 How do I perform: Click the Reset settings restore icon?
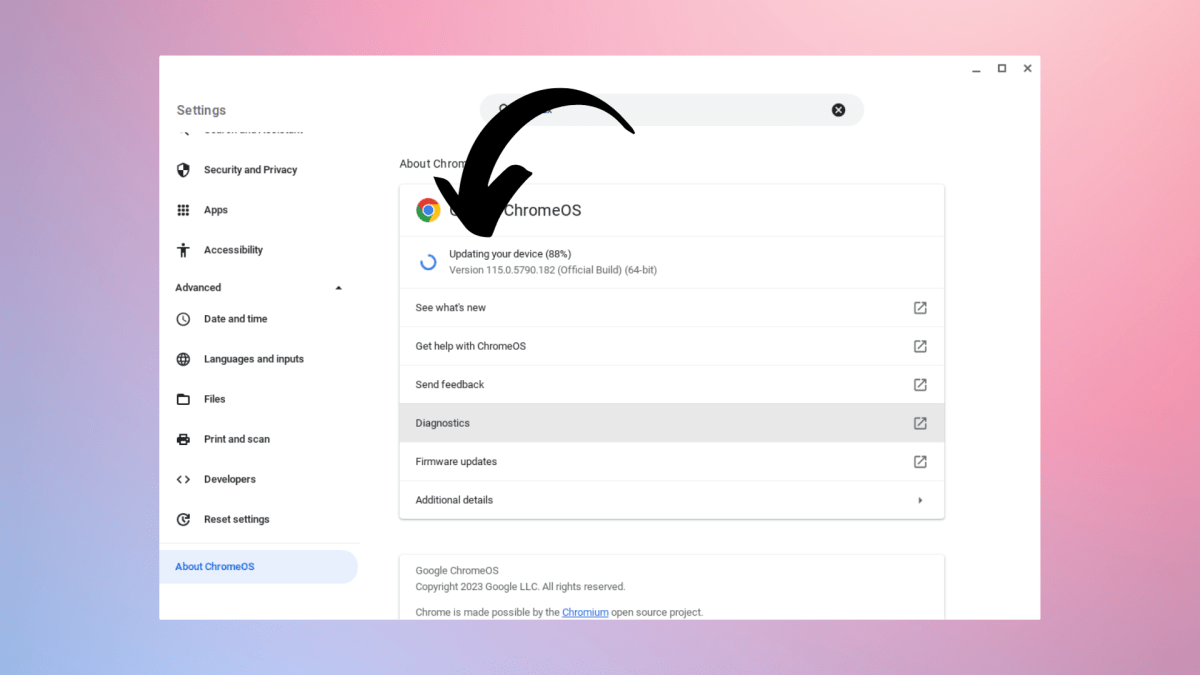click(x=183, y=519)
